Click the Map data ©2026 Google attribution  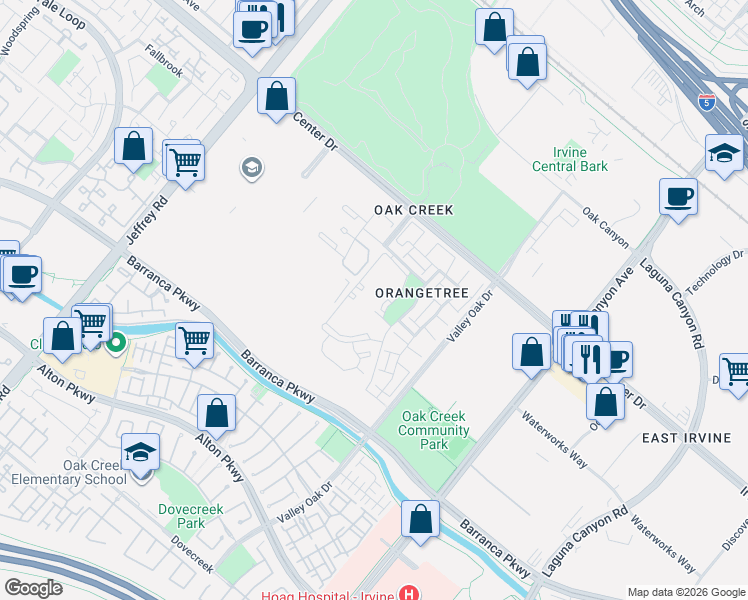(686, 592)
